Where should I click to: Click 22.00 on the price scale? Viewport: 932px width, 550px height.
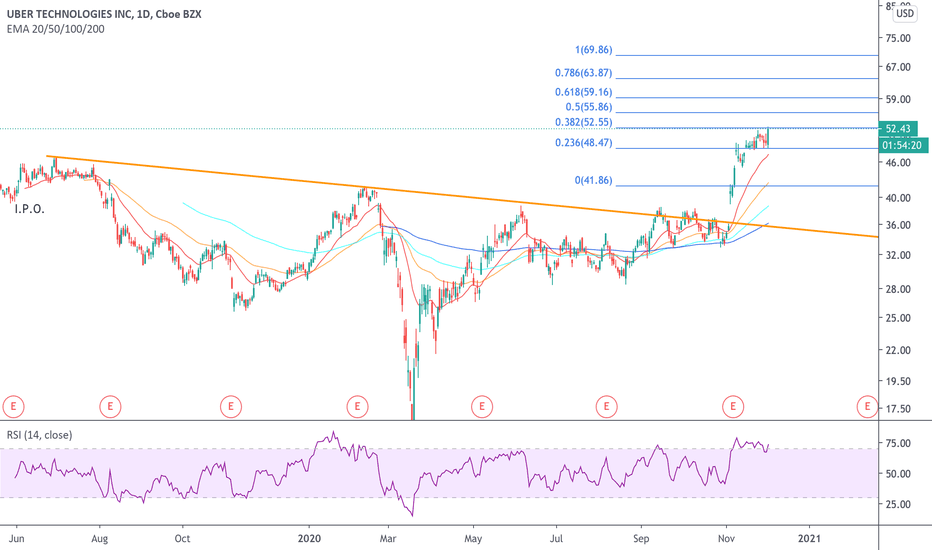click(898, 350)
